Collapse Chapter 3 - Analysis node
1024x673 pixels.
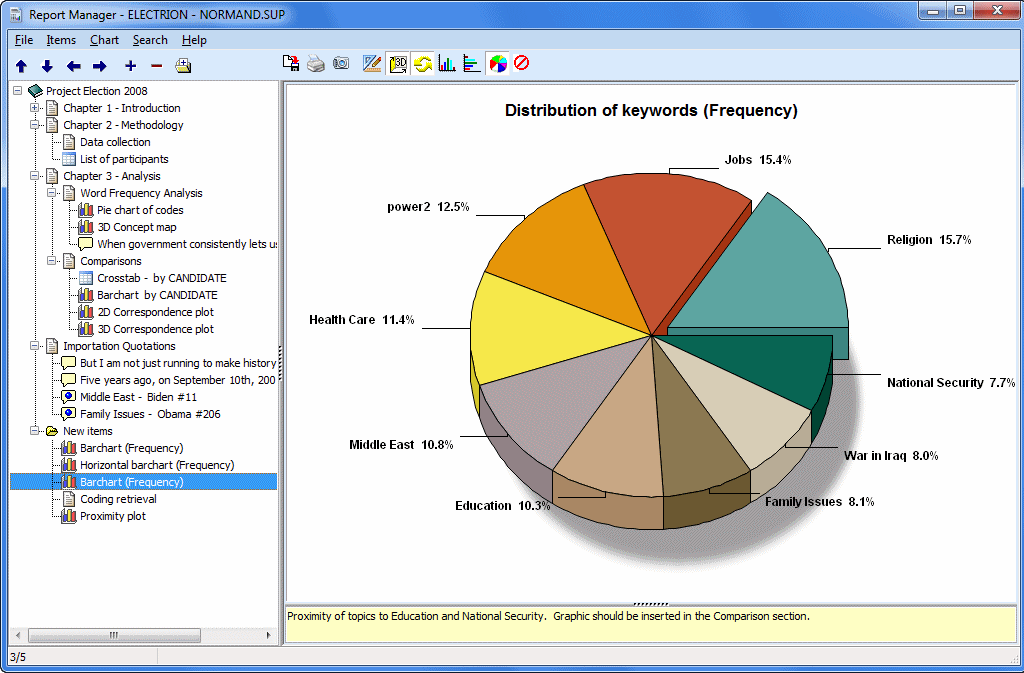[x=35, y=176]
